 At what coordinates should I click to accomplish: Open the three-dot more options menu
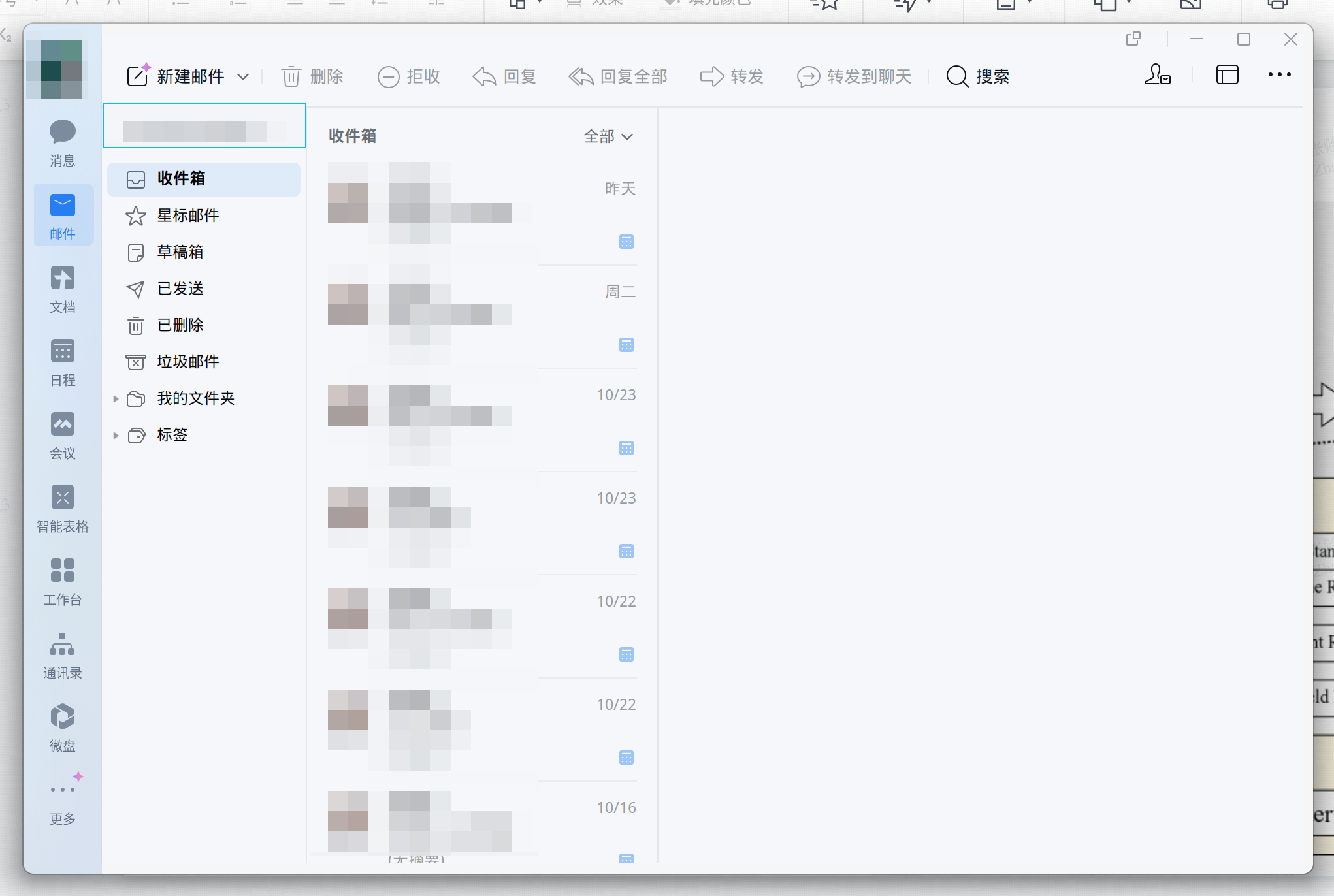[1280, 75]
